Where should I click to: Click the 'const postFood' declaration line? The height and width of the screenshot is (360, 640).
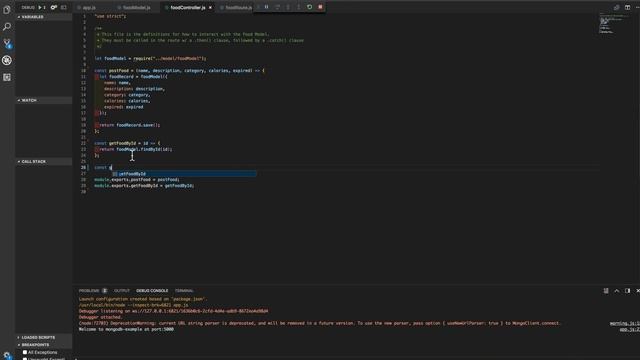pos(179,71)
